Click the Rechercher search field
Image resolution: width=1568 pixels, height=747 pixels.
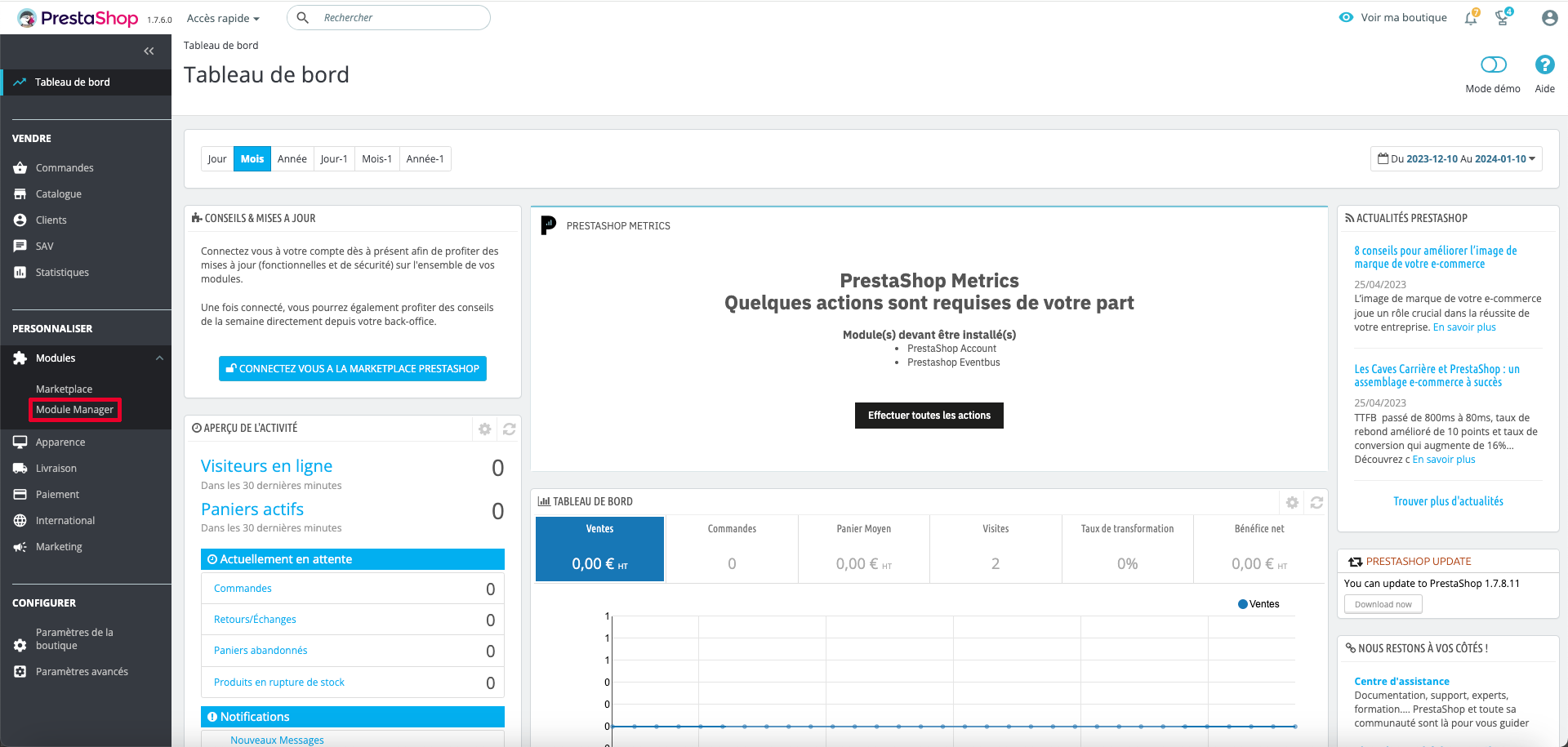[389, 17]
